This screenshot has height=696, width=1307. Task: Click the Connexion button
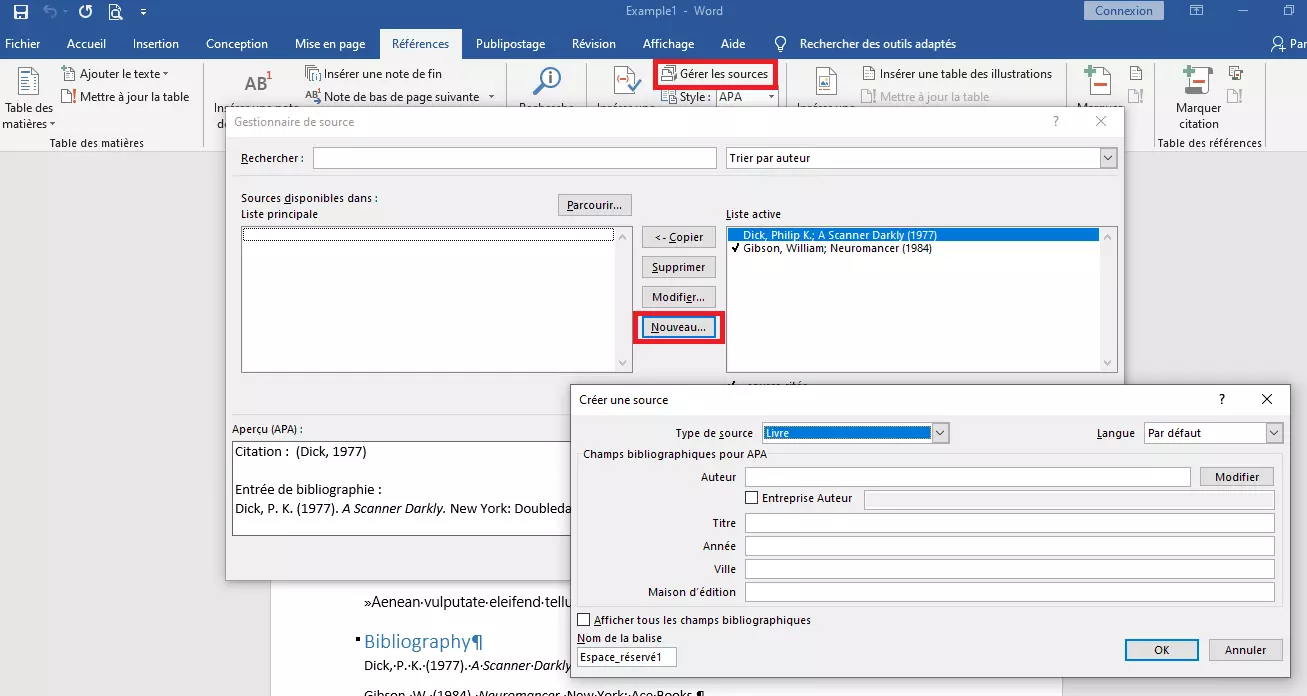point(1123,11)
